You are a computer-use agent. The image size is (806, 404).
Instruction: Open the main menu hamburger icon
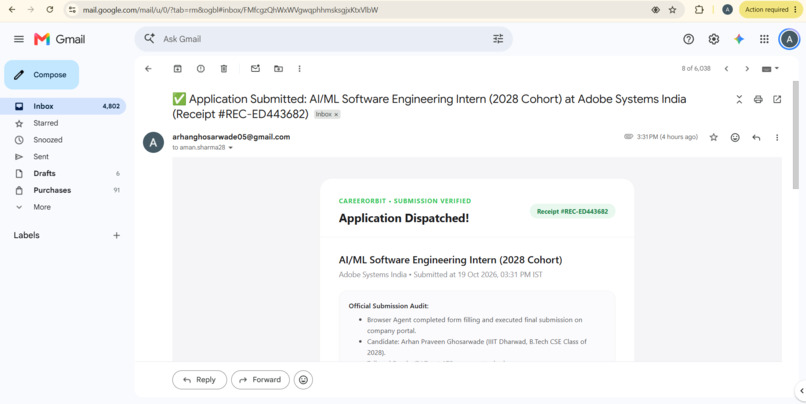[19, 39]
